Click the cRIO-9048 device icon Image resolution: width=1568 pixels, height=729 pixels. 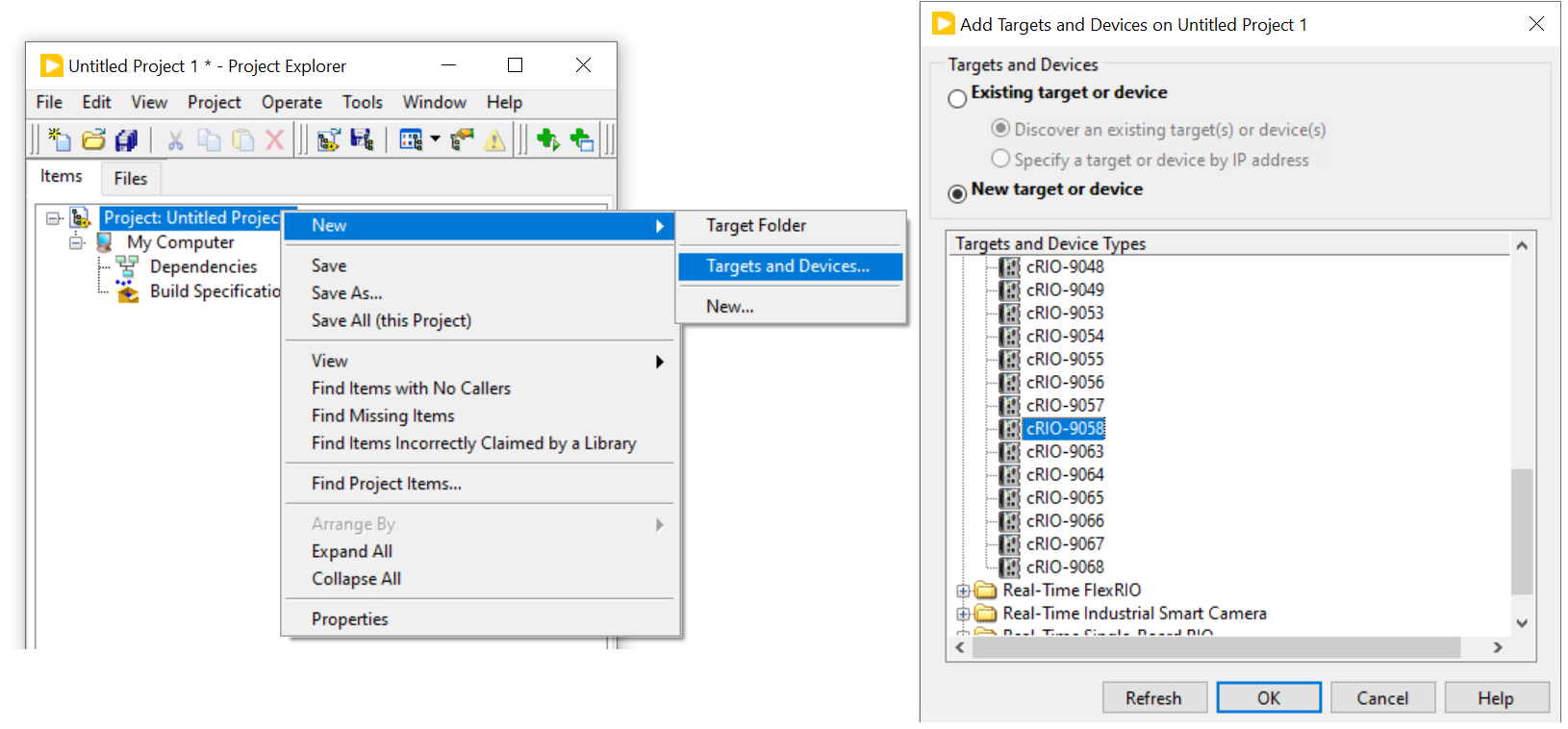point(1009,267)
